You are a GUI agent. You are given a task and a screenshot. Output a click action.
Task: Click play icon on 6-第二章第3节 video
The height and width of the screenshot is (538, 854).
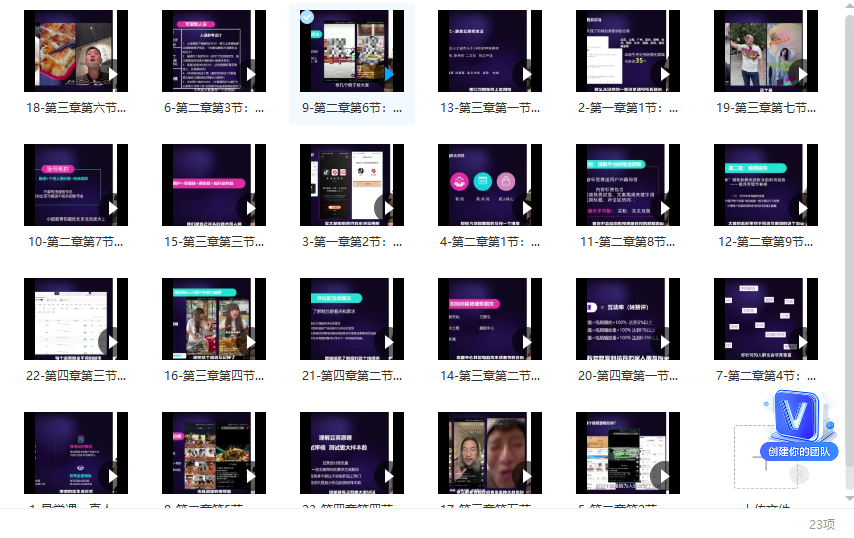pyautogui.click(x=250, y=74)
